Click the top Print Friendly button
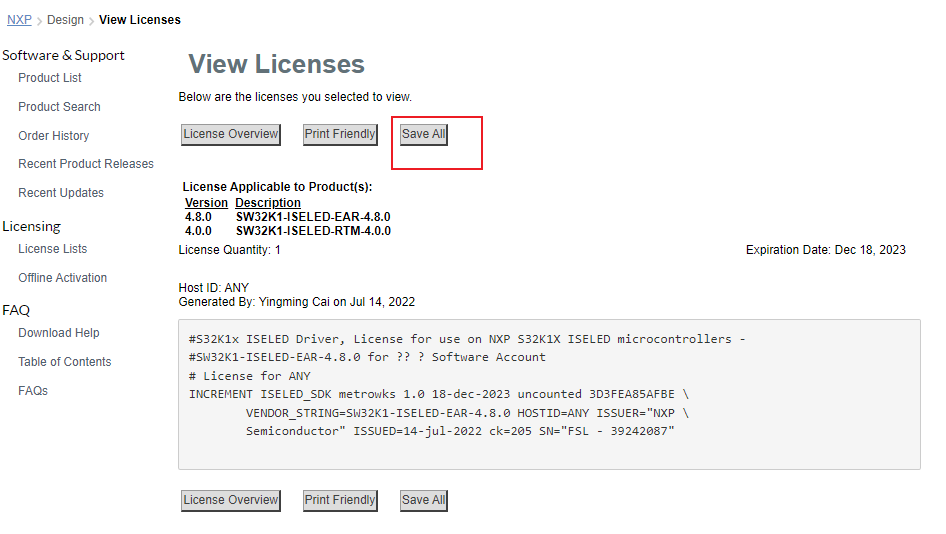Image resolution: width=946 pixels, height=534 pixels. pyautogui.click(x=340, y=134)
